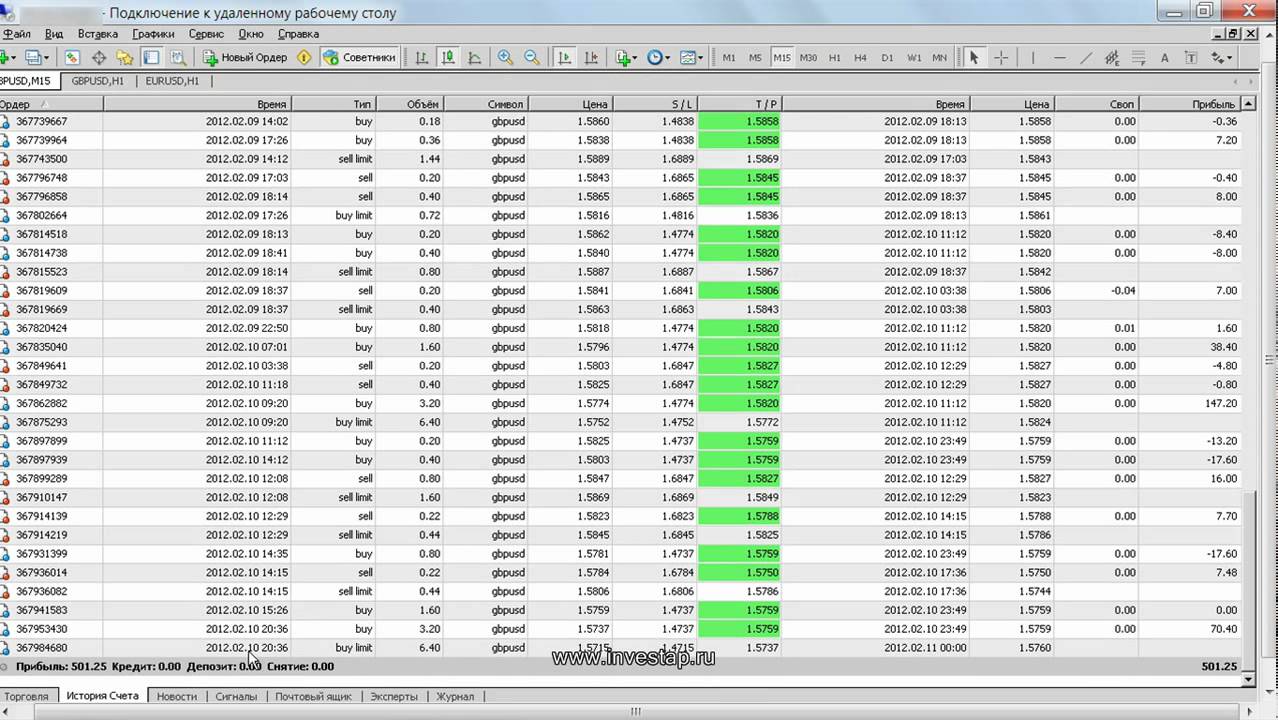Screen dimensions: 1278x720
Task: Open the Графики menu
Action: tap(153, 34)
